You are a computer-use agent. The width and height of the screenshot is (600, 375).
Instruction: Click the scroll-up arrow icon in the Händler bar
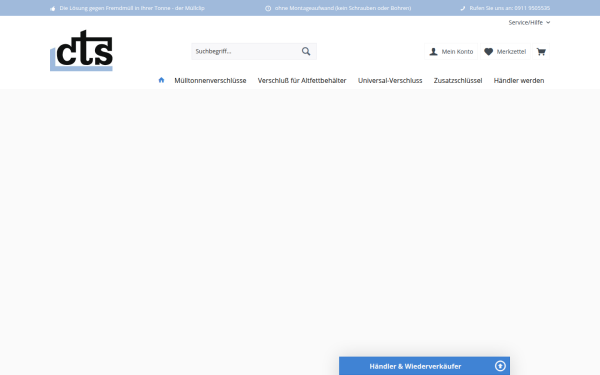500,366
